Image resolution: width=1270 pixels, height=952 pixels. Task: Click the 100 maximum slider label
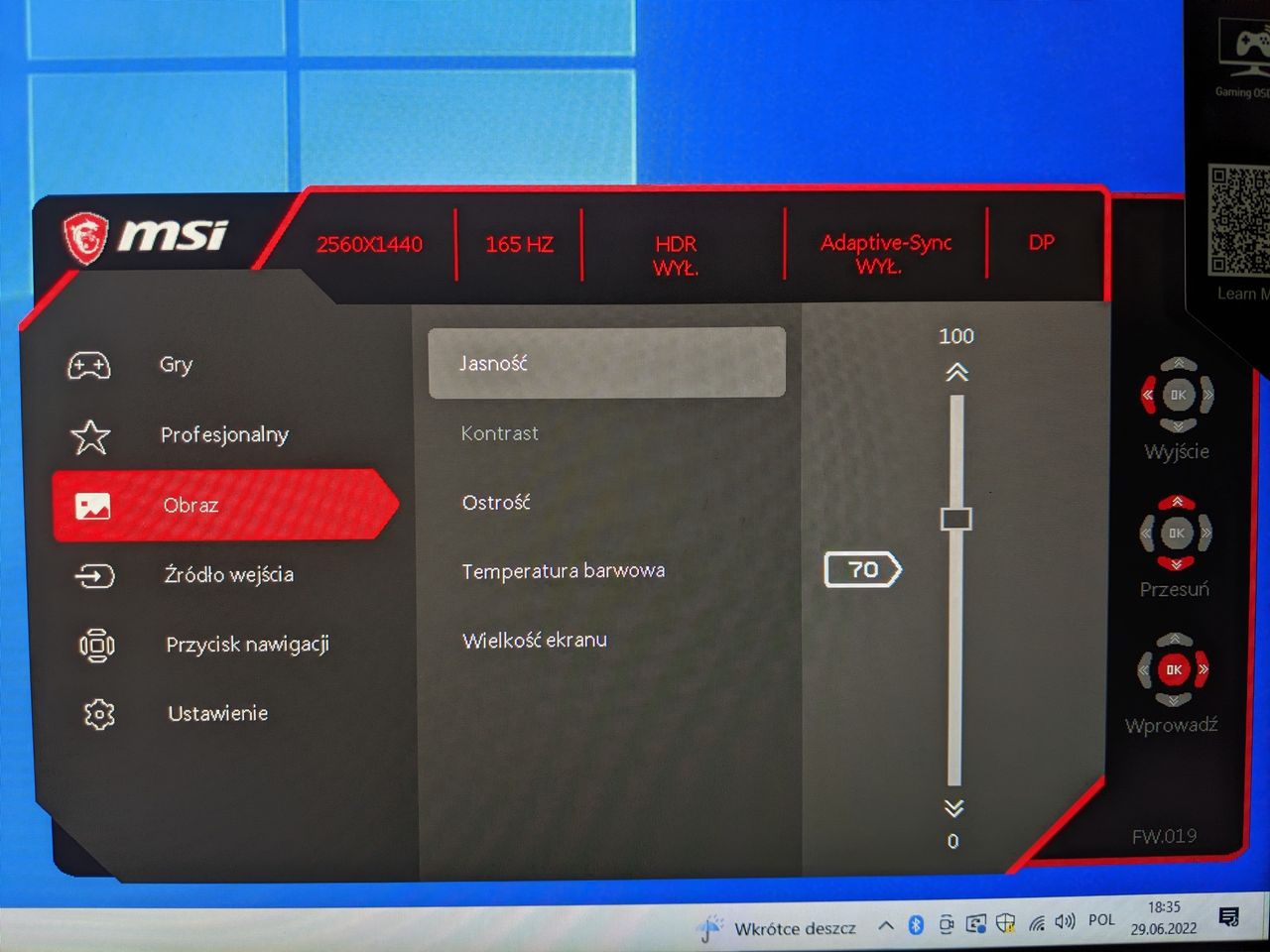(x=956, y=336)
